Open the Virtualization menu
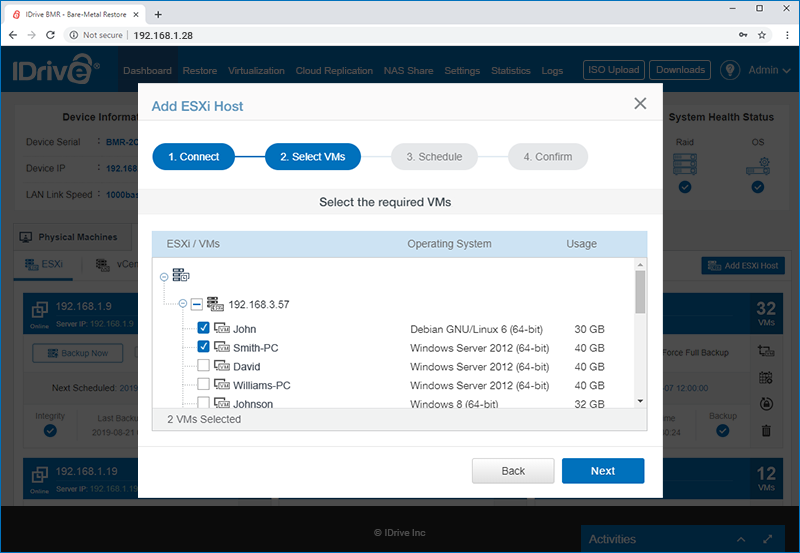 tap(256, 70)
